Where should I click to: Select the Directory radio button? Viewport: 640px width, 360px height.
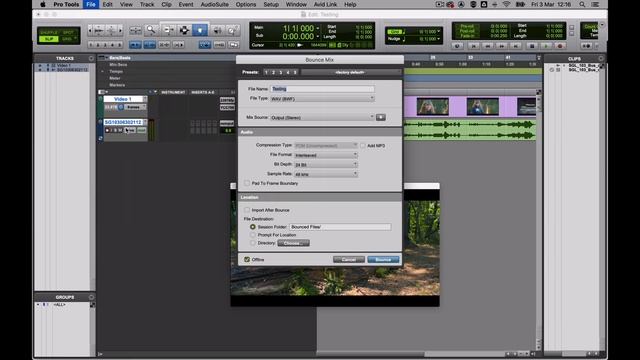pyautogui.click(x=253, y=243)
